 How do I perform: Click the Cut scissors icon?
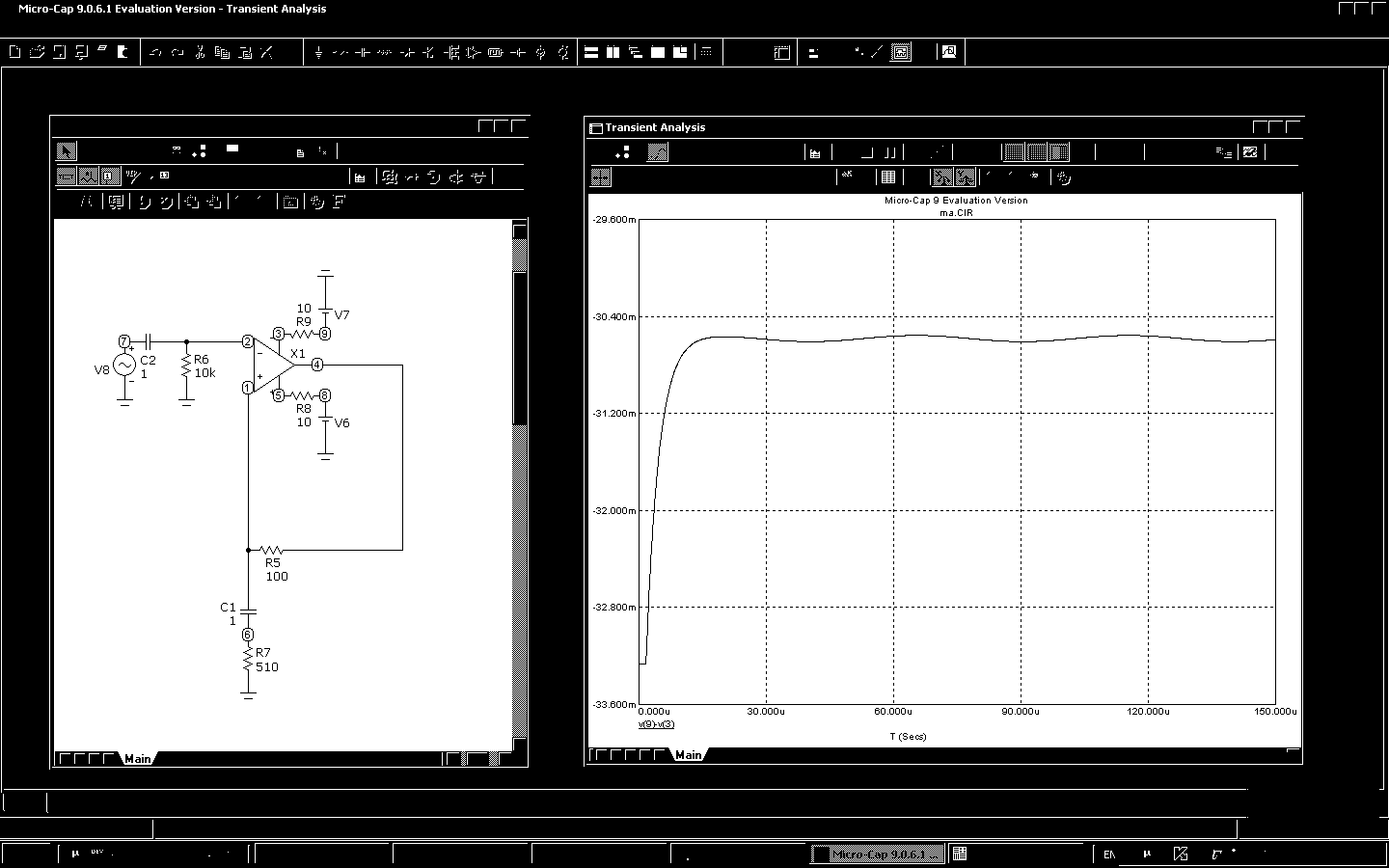[x=200, y=53]
